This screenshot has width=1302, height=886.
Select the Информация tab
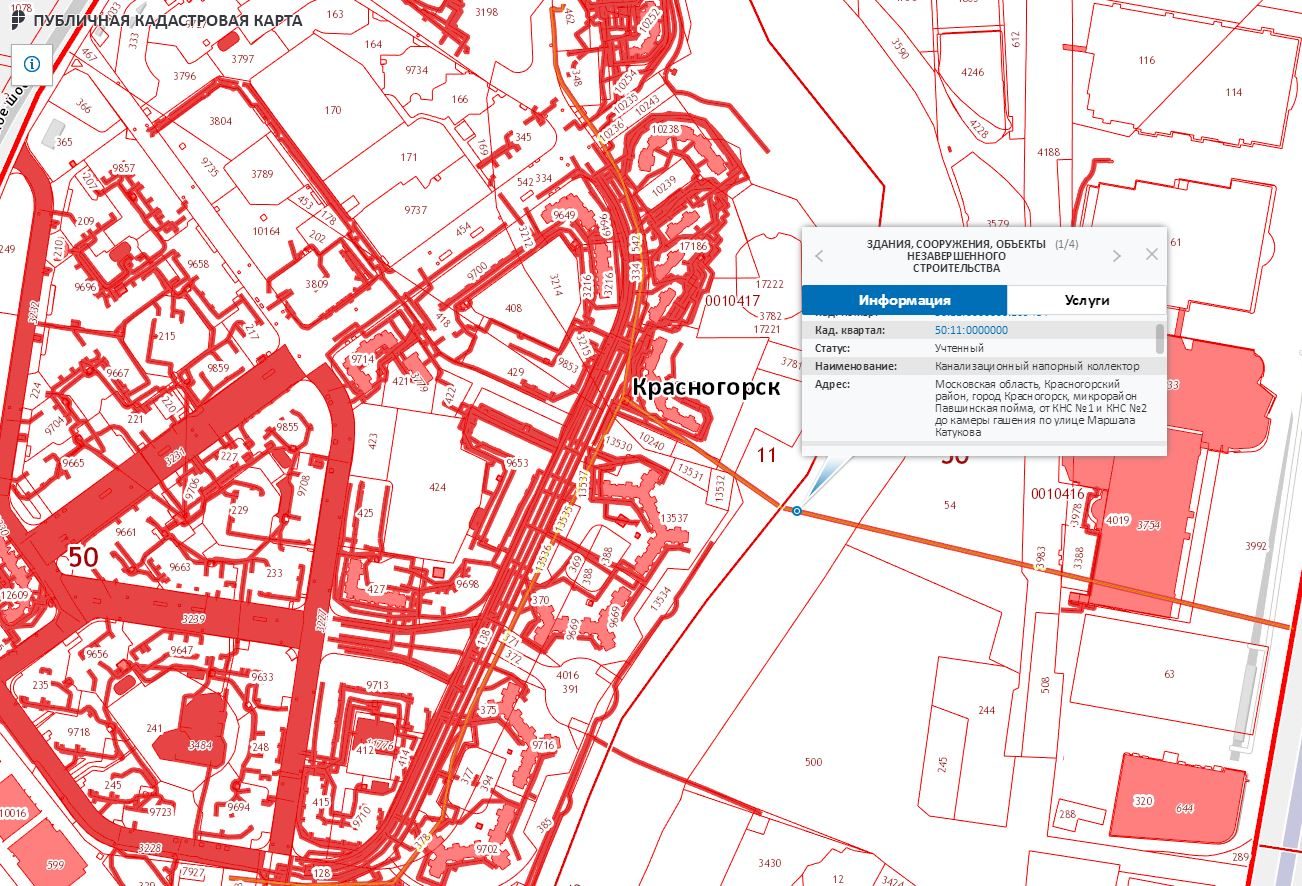click(904, 300)
